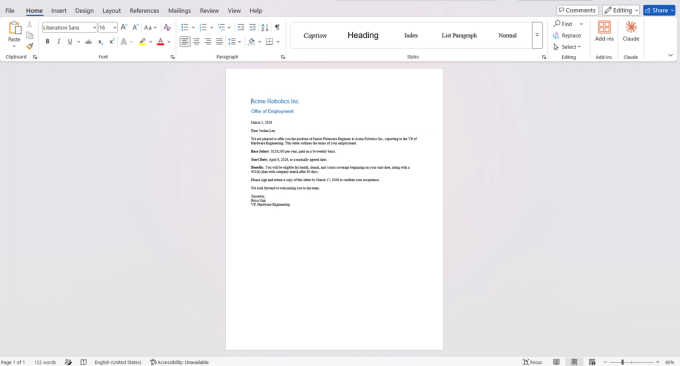Select Print Layout view
680x366 pixels.
574,362
